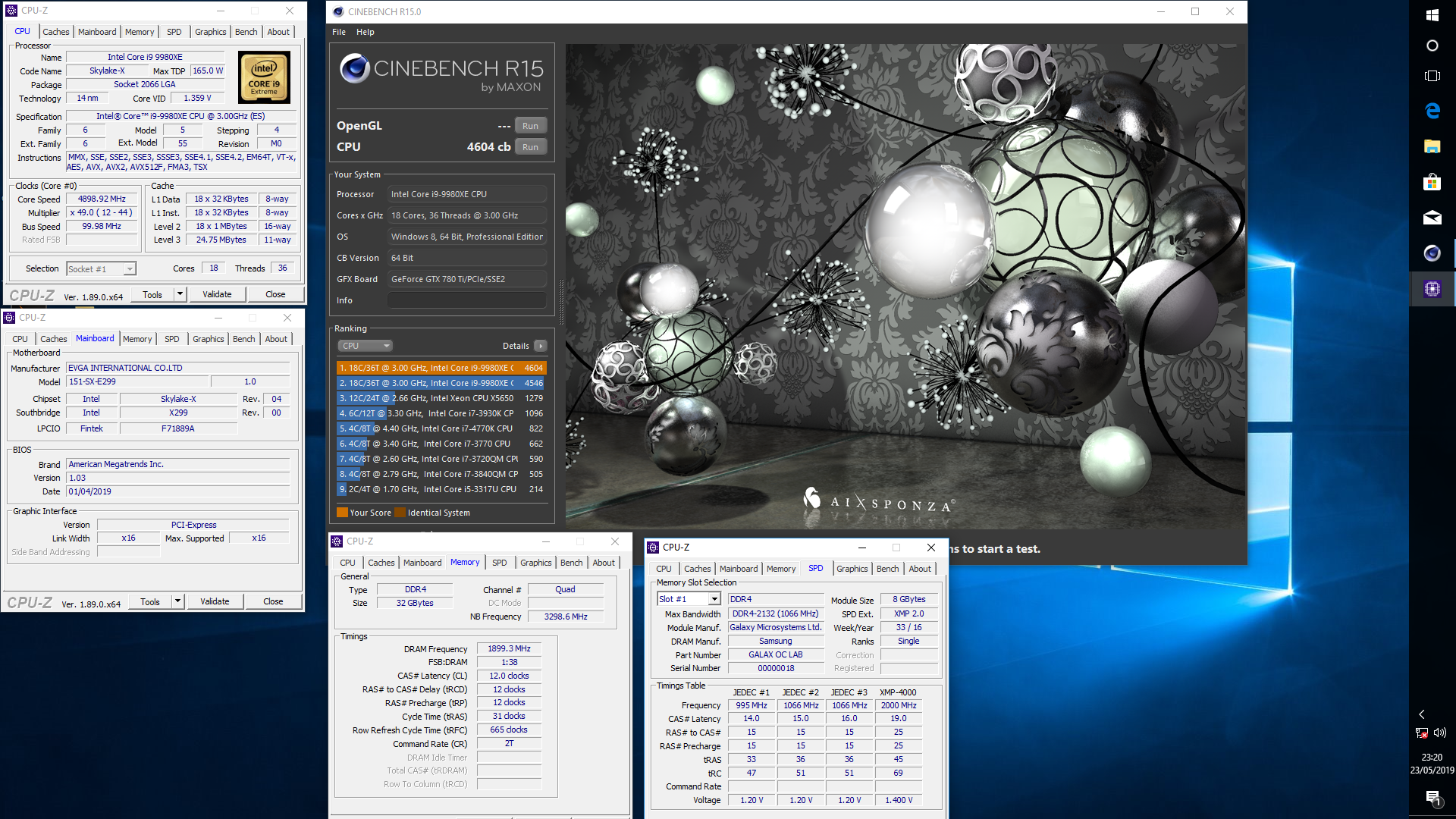This screenshot has height=819, width=1456.
Task: Click the Cinebench R15 sphere logo
Action: [x=354, y=68]
